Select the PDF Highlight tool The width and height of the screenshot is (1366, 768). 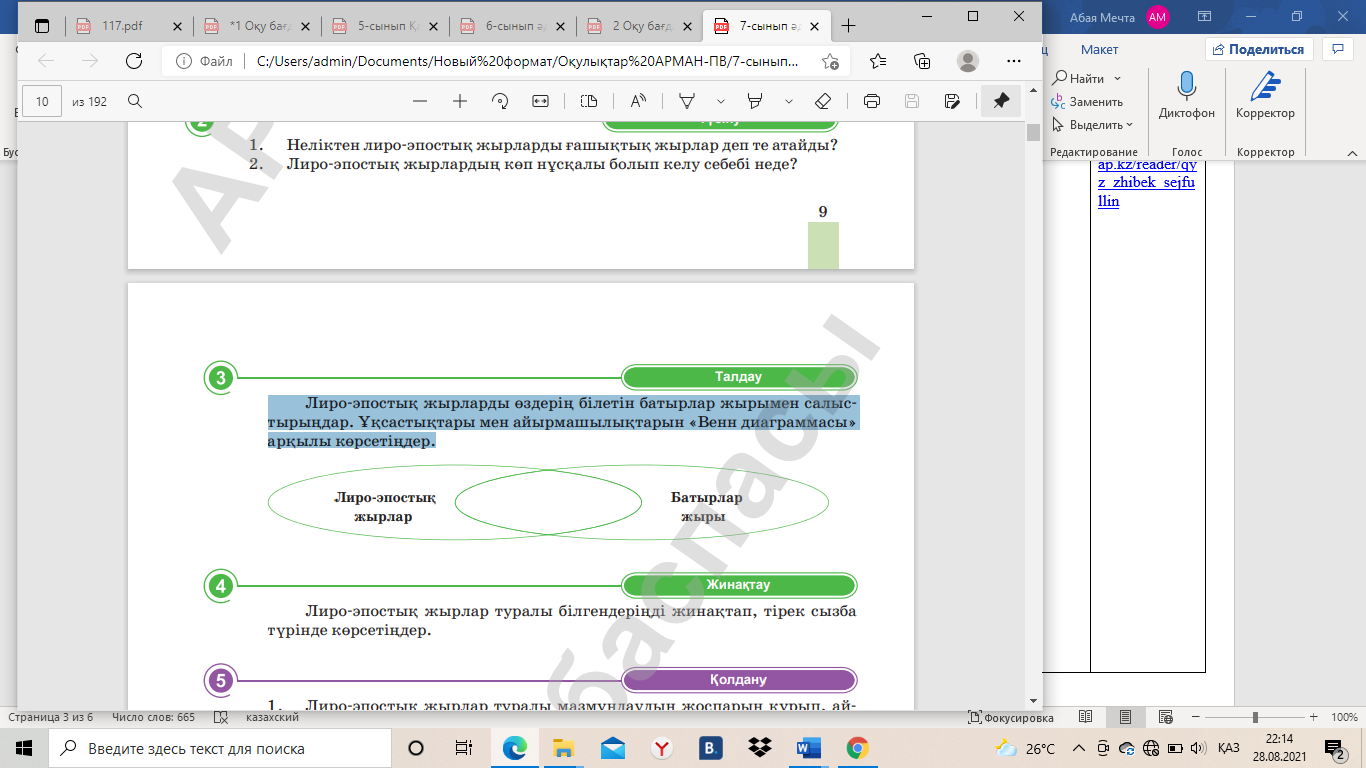756,101
